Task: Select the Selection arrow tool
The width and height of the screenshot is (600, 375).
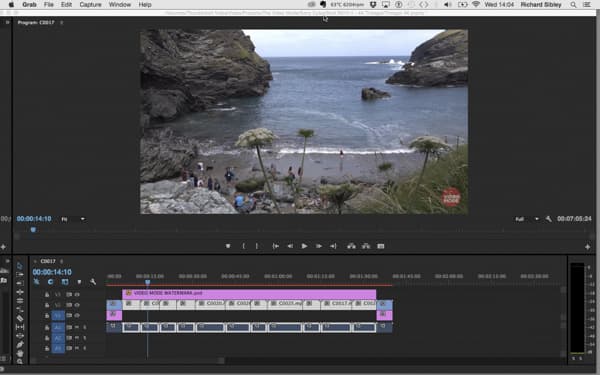Action: click(20, 266)
